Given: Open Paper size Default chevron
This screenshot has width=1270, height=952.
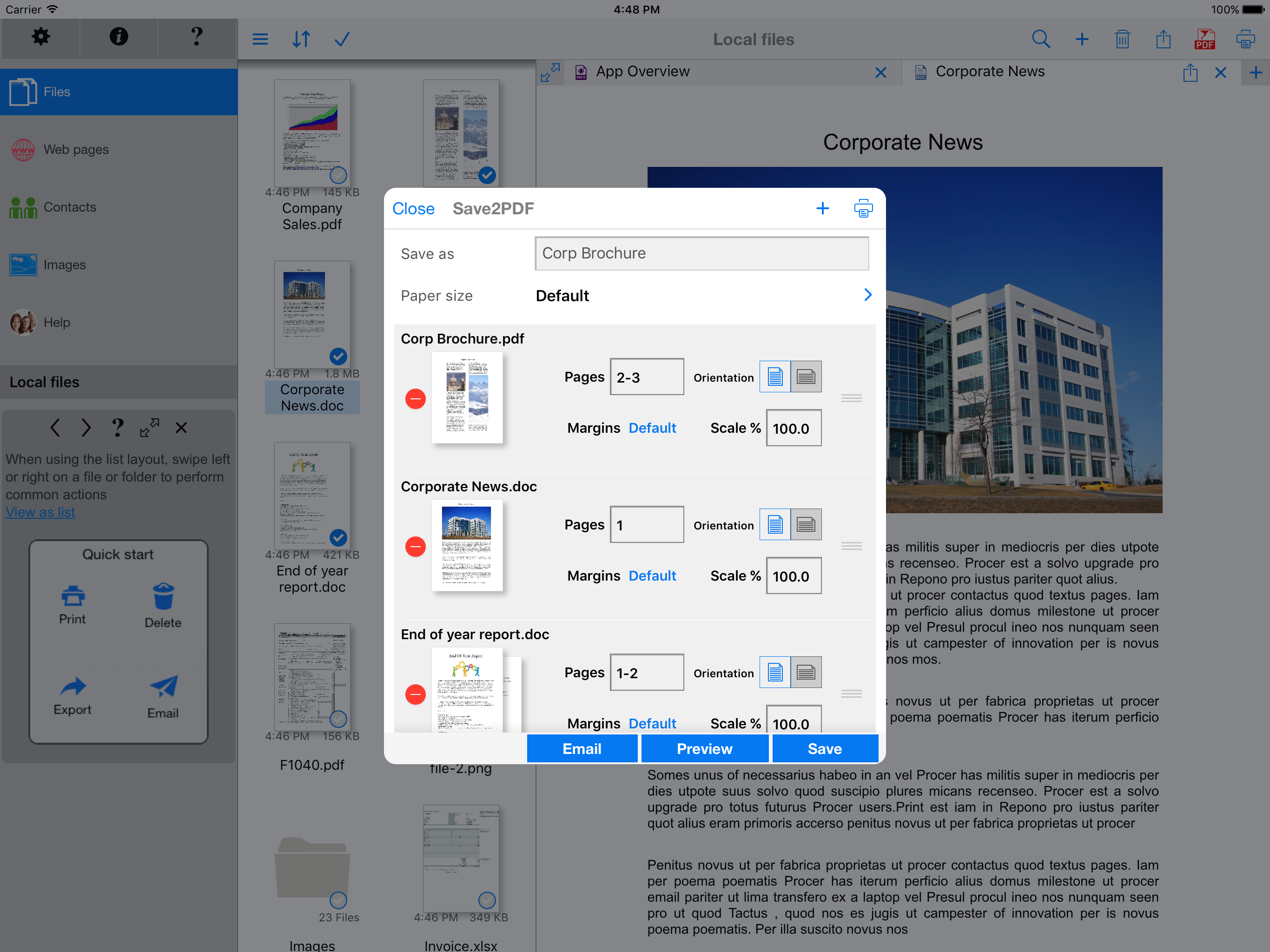Looking at the screenshot, I should (867, 295).
